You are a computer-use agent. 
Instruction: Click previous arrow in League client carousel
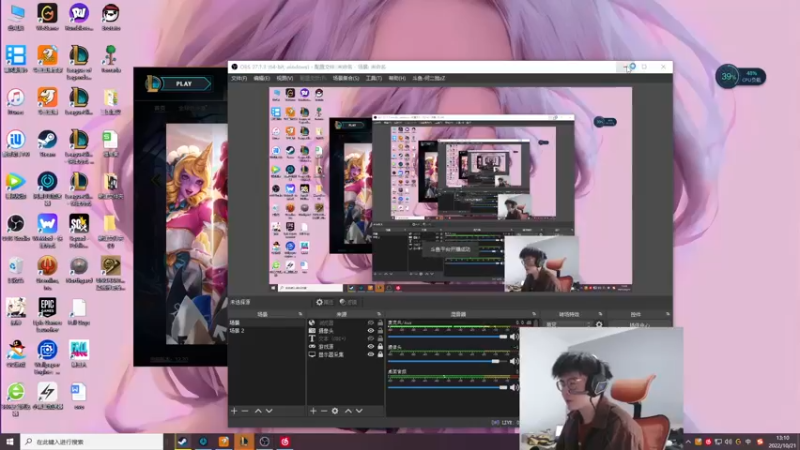tap(156, 180)
